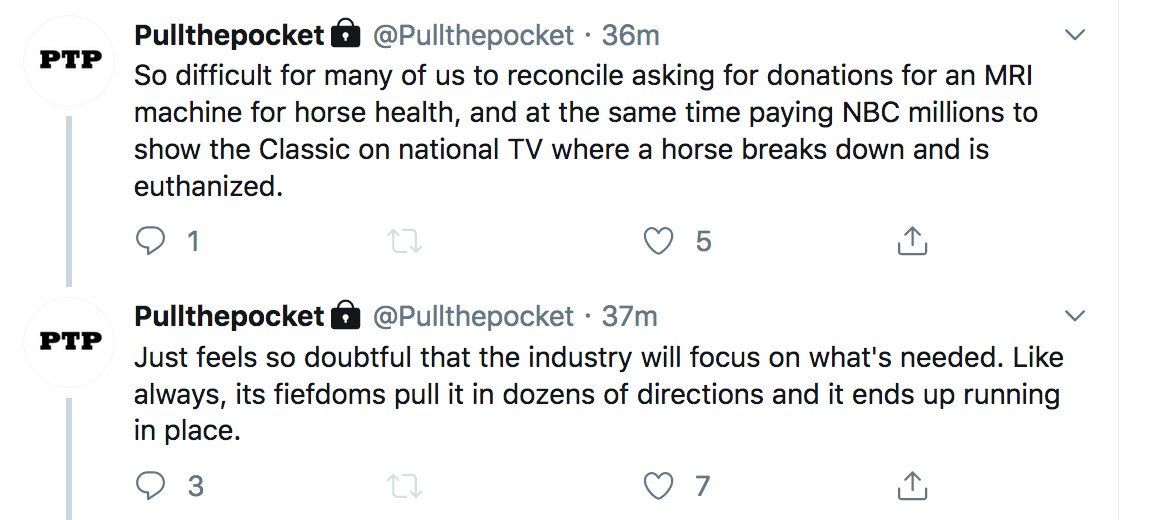Like the tweet about NBC millions
The width and height of the screenshot is (1166, 520).
click(659, 241)
